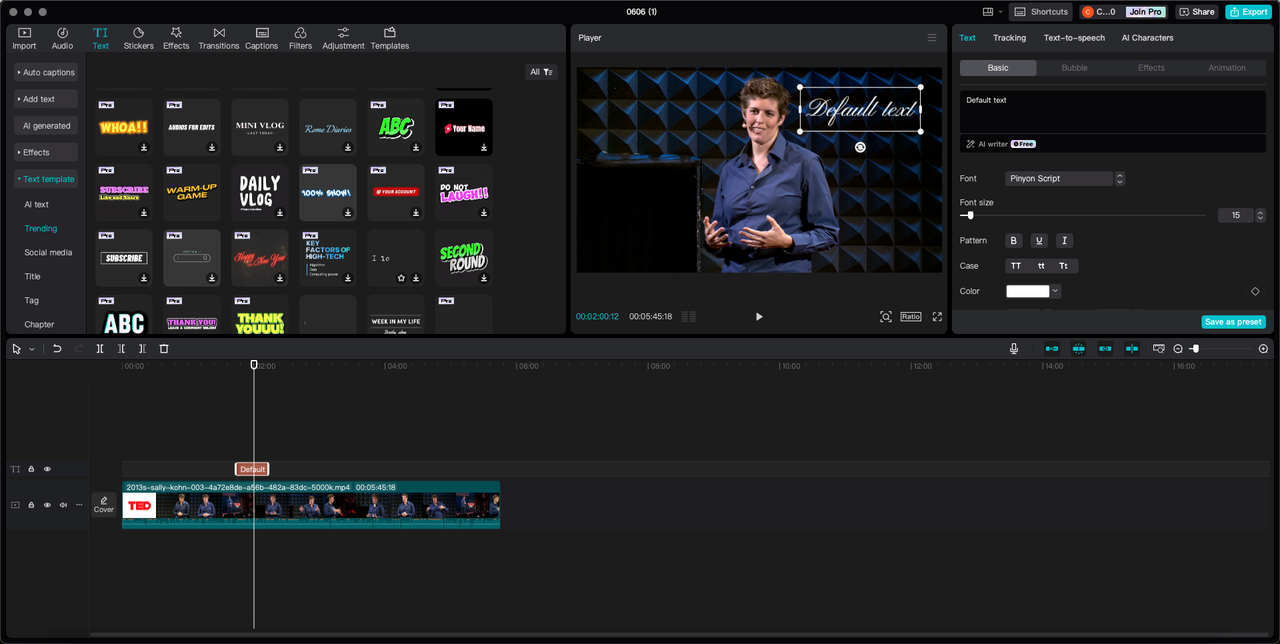Open the video track more options menu

(79, 505)
